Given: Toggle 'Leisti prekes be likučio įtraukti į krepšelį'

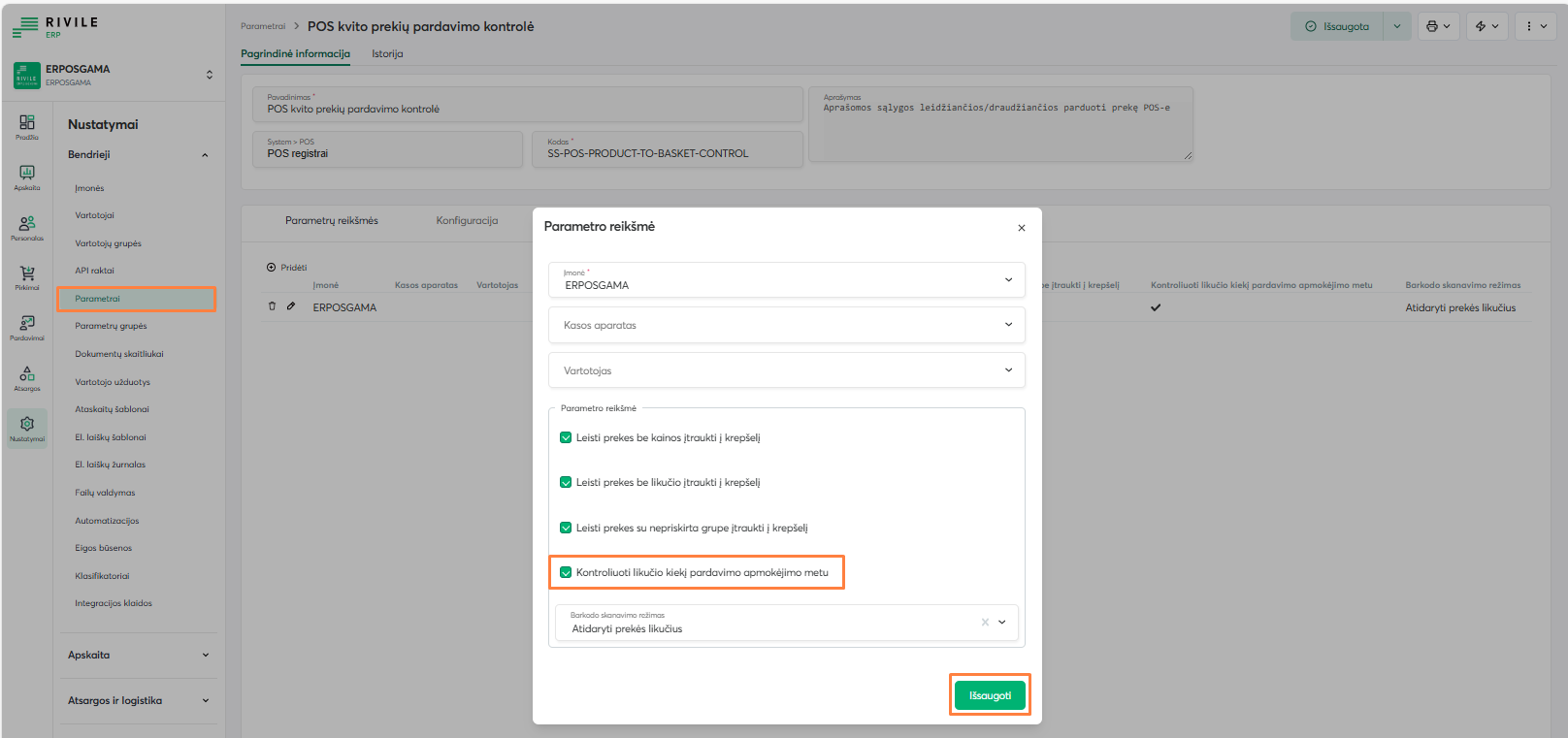Looking at the screenshot, I should [x=566, y=482].
